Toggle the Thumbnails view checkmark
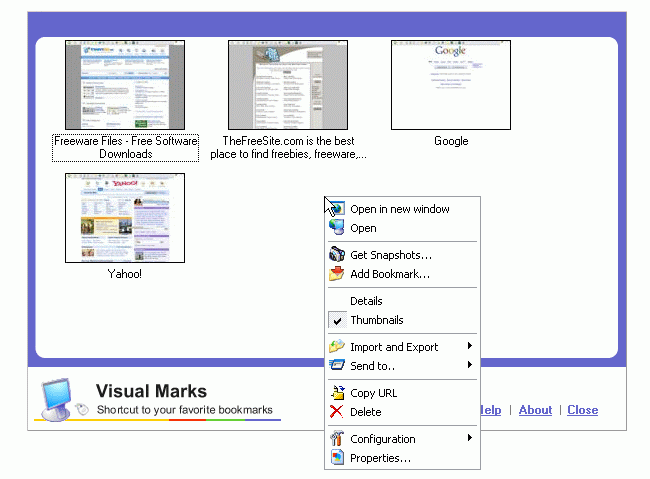The height and width of the screenshot is (479, 650). click(337, 320)
